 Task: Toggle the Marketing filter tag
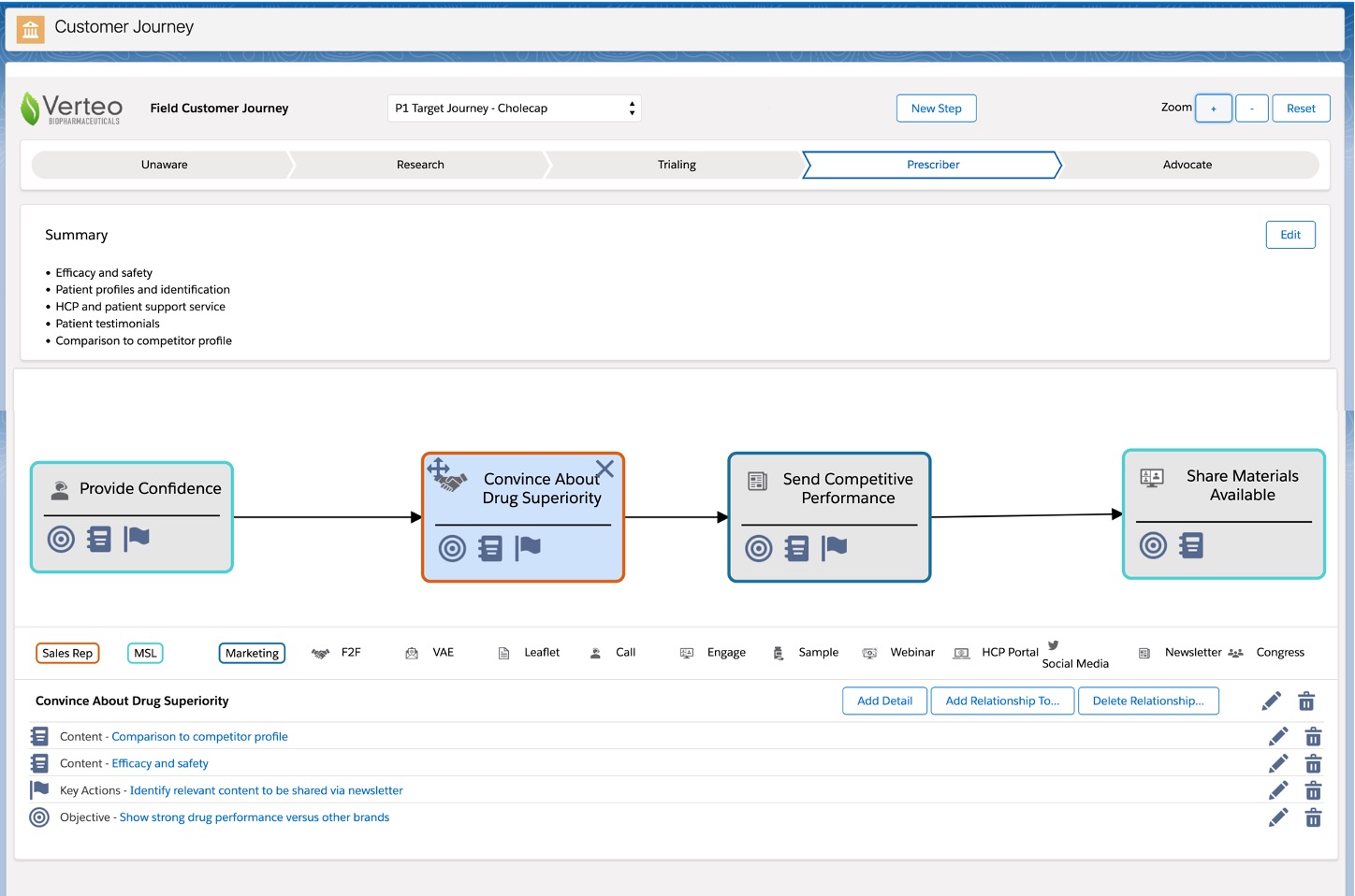tap(252, 653)
